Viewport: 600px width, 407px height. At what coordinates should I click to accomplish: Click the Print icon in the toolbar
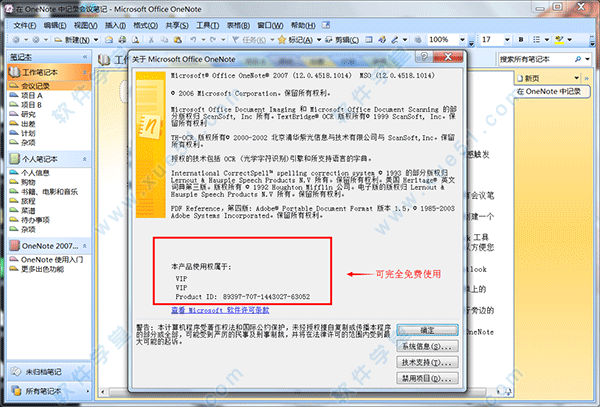coord(122,39)
